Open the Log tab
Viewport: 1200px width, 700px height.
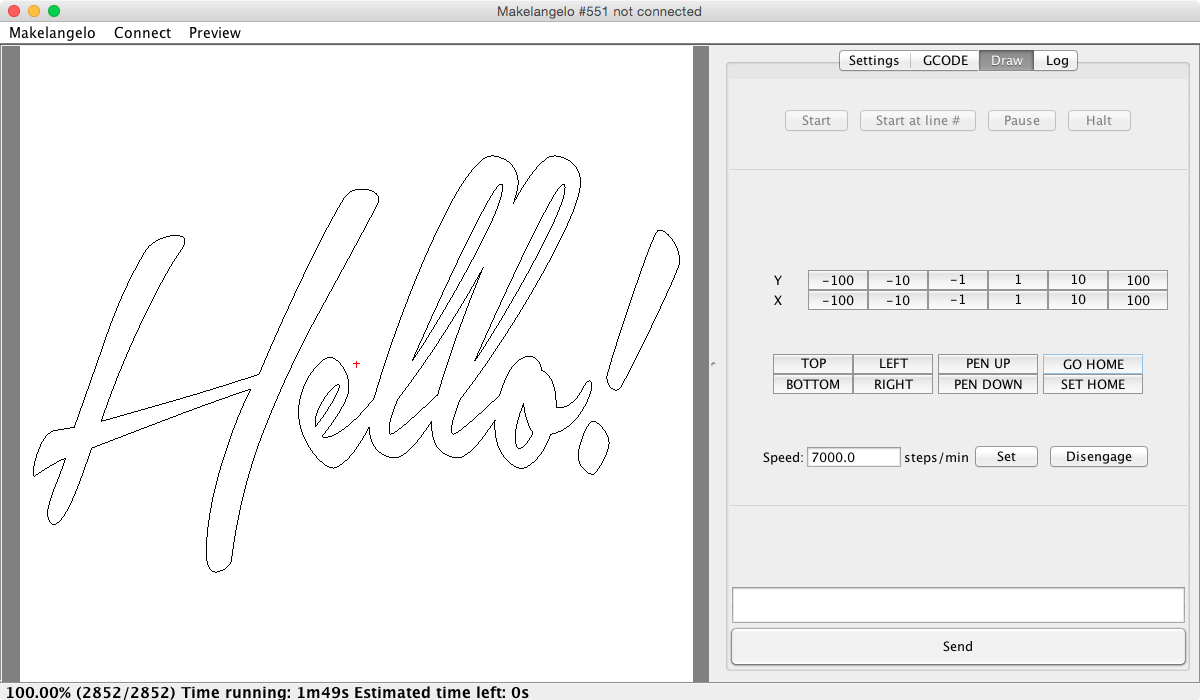tap(1056, 61)
